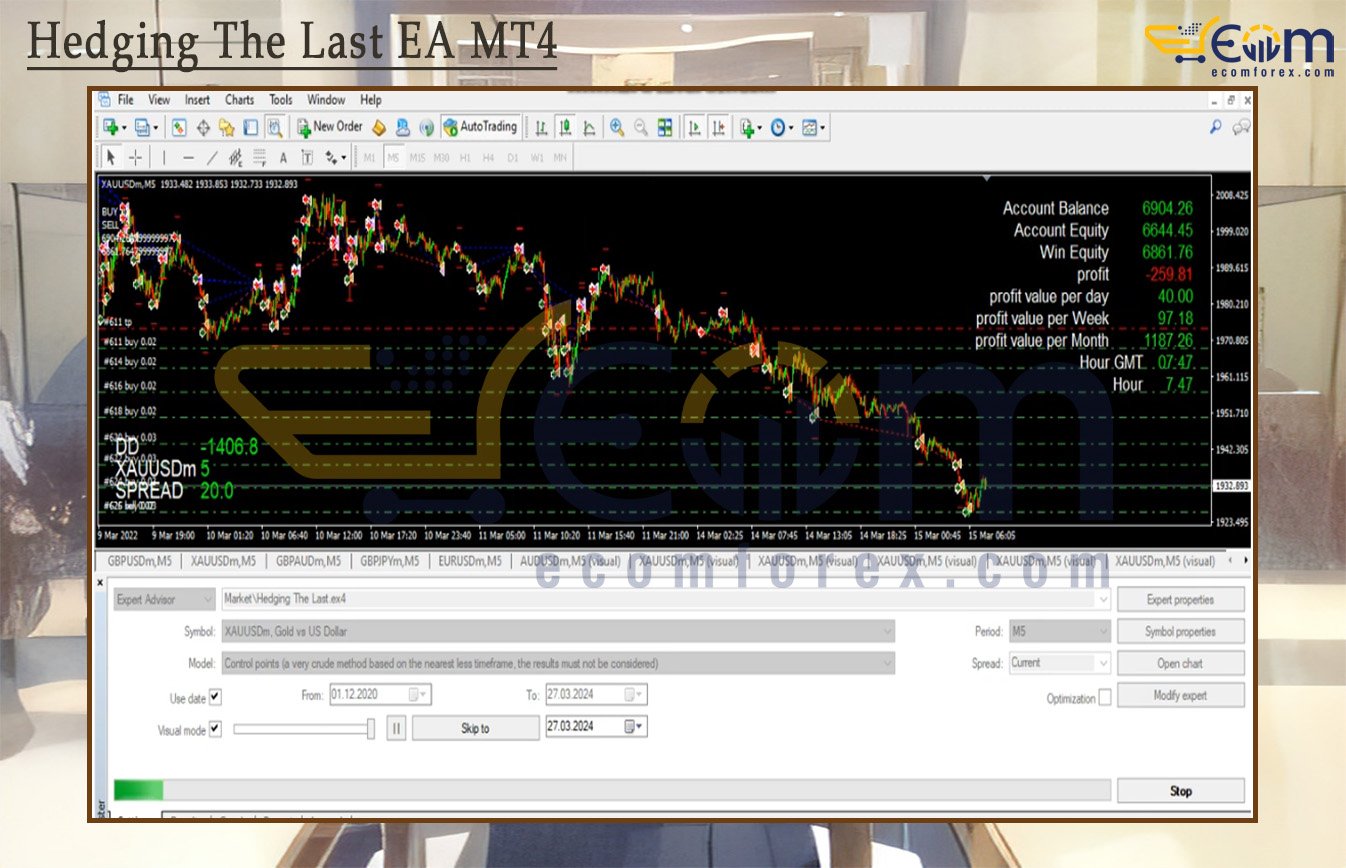The height and width of the screenshot is (868, 1346).
Task: Stop the running backtest
Action: point(1180,790)
